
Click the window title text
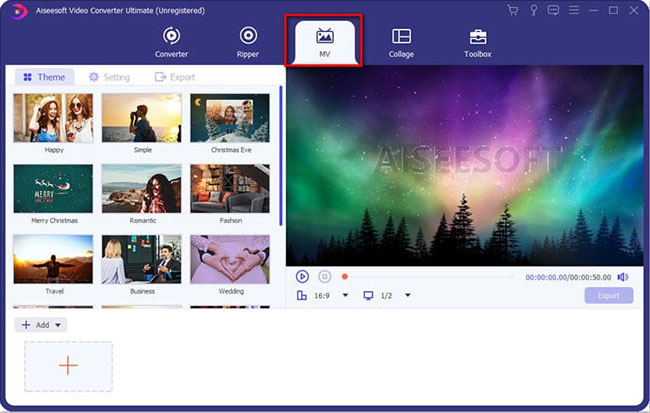coord(120,11)
